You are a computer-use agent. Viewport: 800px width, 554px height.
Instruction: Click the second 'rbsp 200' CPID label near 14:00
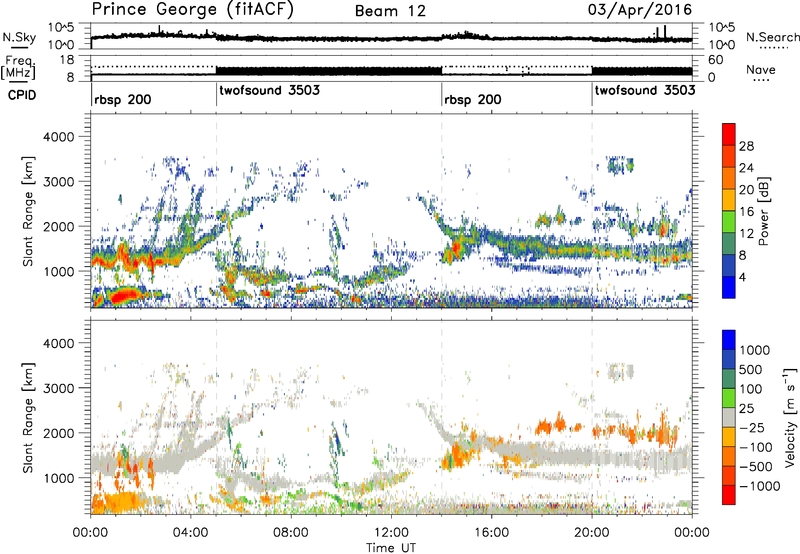(472, 99)
